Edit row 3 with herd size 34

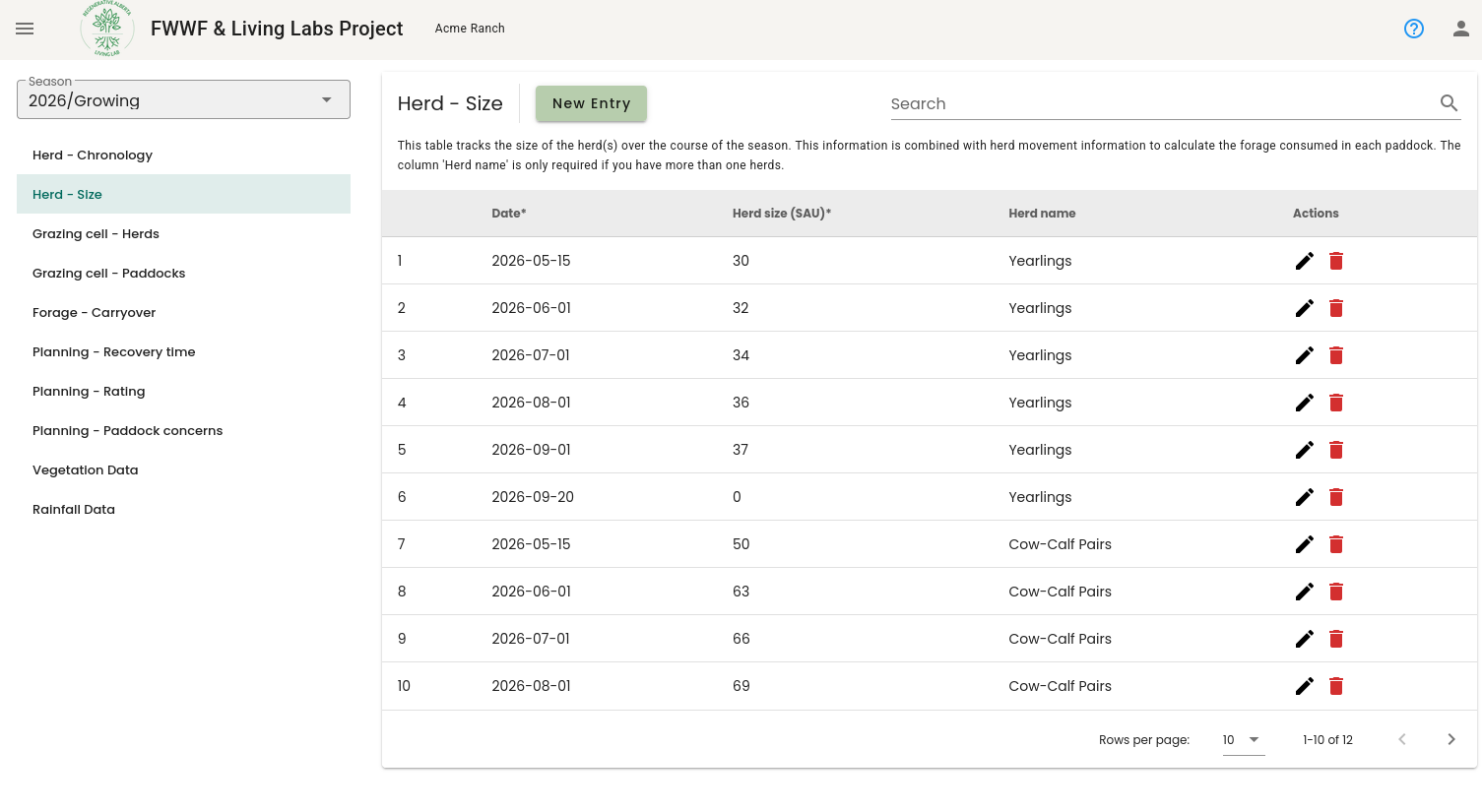pos(1305,355)
